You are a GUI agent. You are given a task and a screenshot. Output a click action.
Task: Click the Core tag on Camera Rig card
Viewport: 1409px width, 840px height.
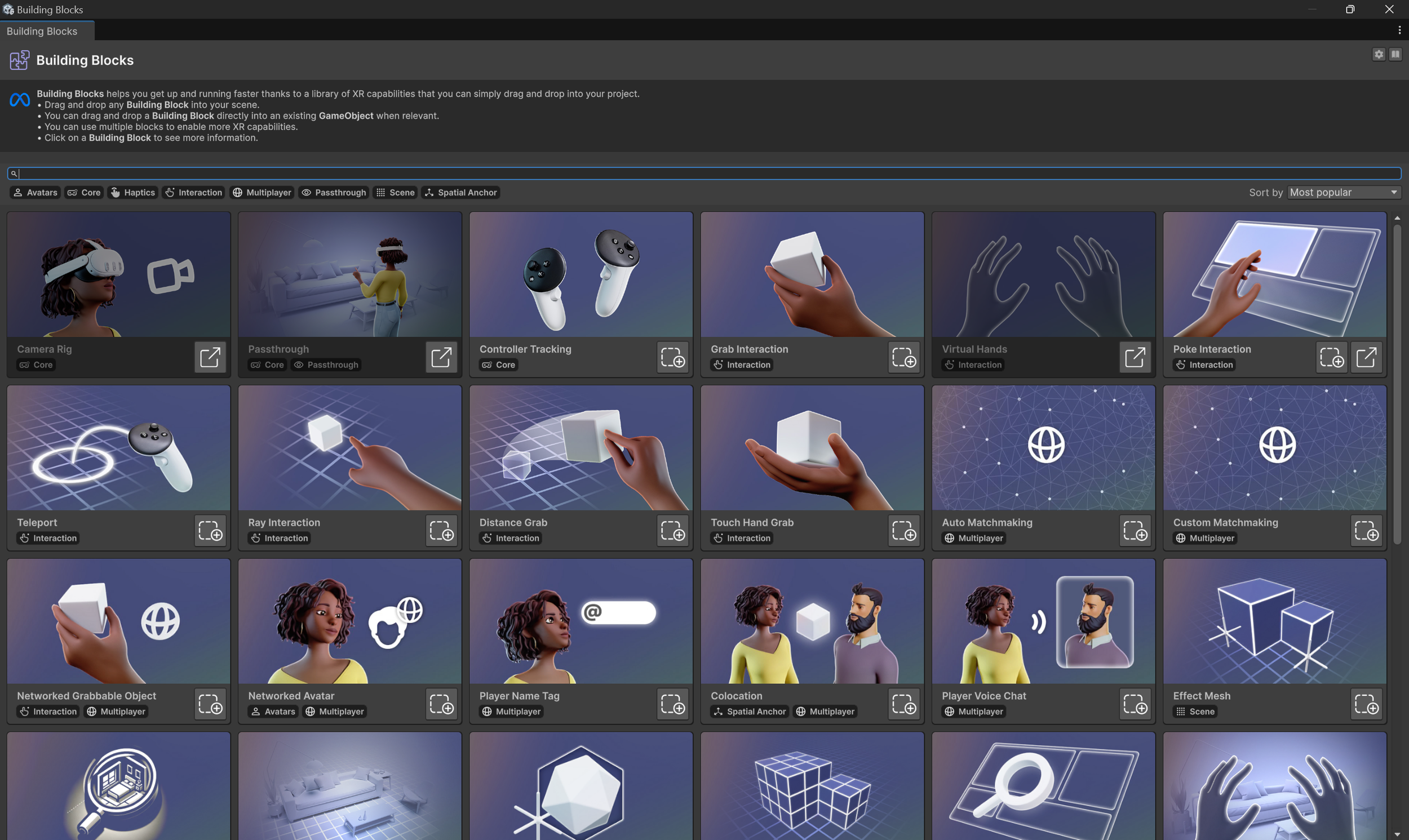[x=36, y=365]
